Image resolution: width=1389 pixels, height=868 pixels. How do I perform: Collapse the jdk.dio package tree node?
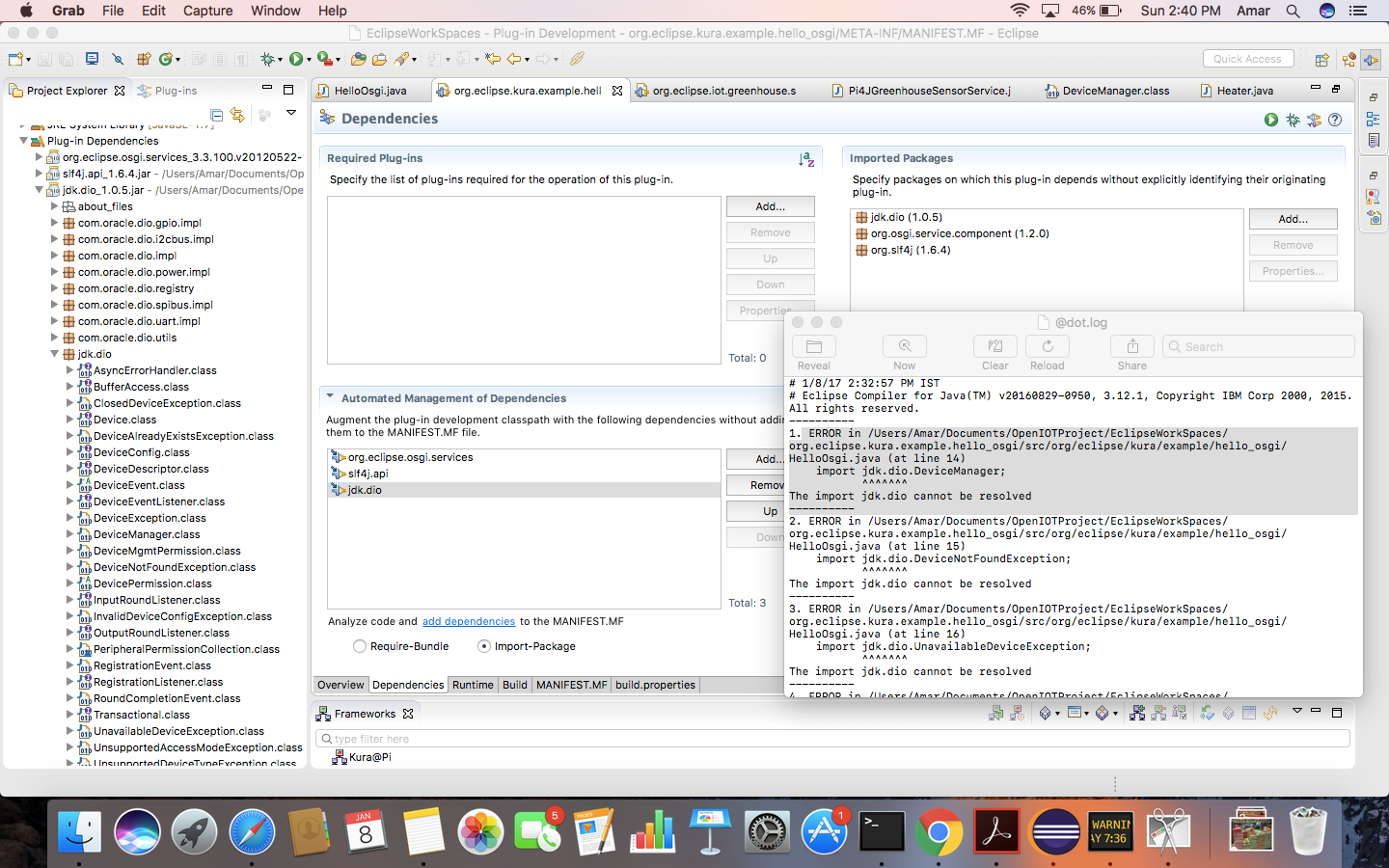tap(55, 354)
